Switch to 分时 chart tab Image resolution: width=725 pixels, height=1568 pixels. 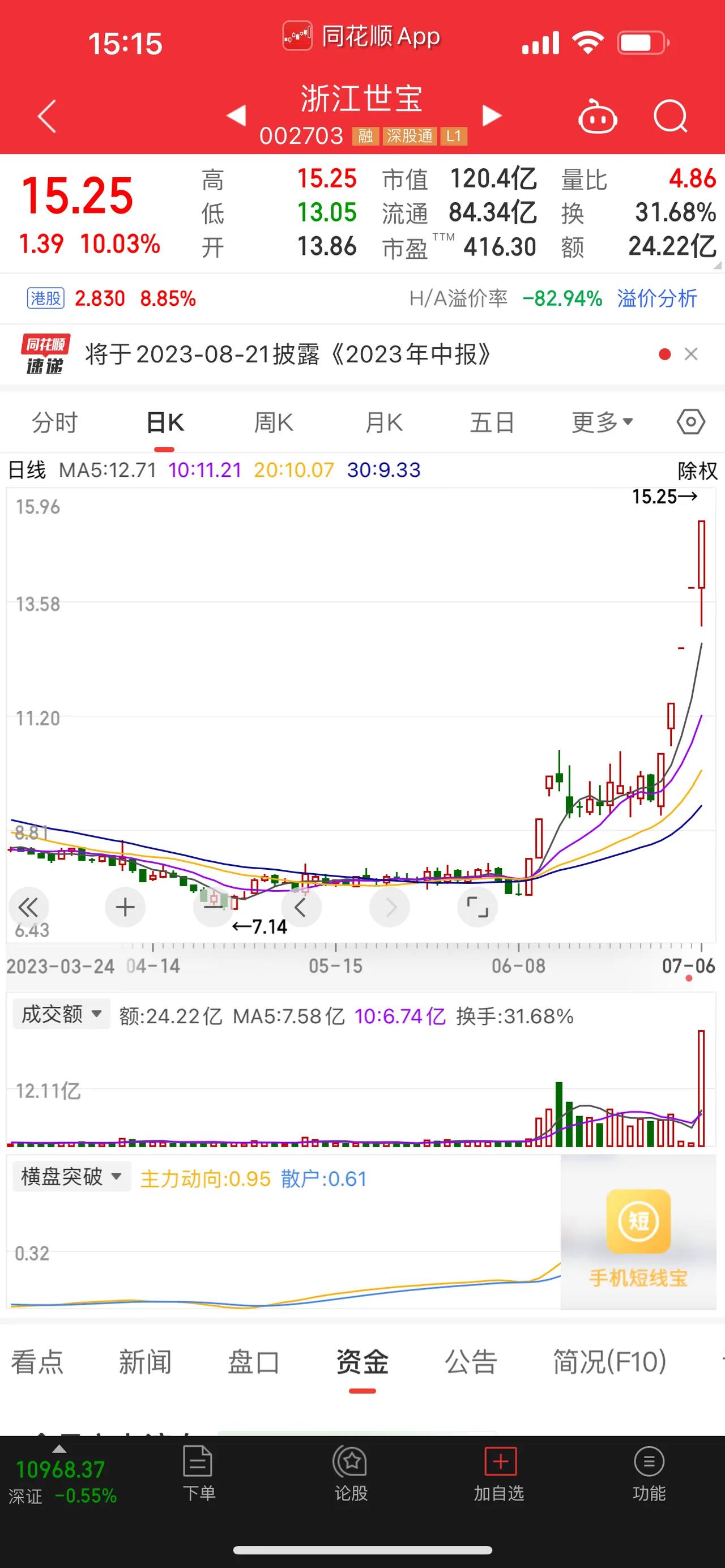(x=55, y=422)
